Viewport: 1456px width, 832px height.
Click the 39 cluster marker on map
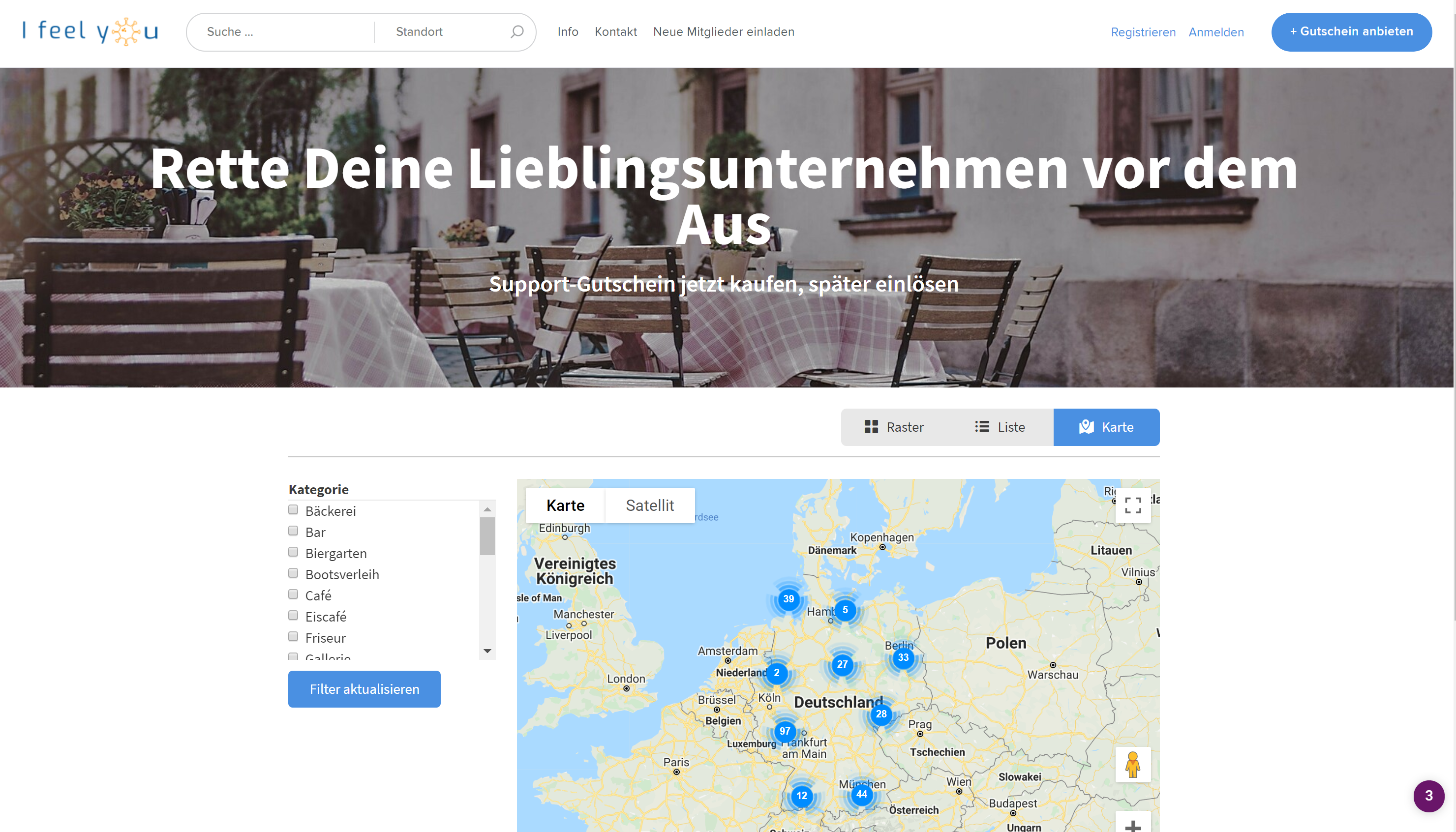pyautogui.click(x=788, y=599)
